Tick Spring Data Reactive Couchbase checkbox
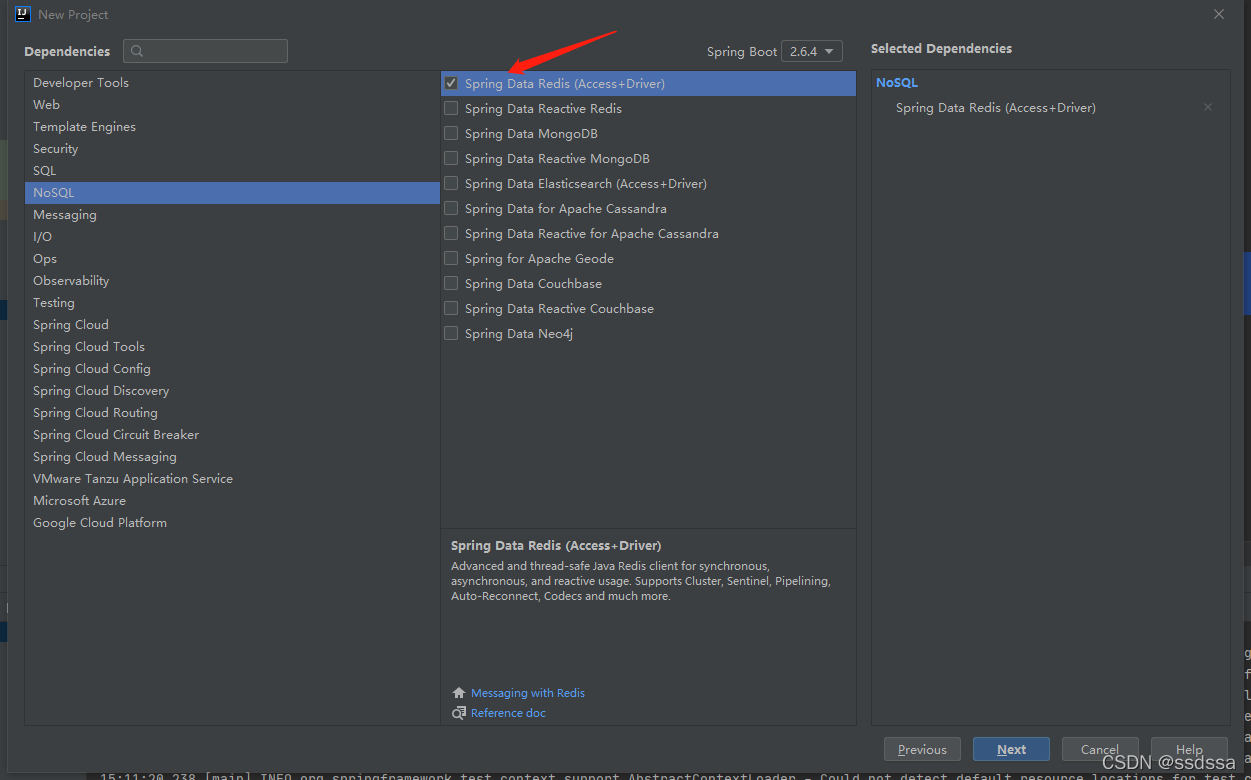1251x780 pixels. point(451,309)
